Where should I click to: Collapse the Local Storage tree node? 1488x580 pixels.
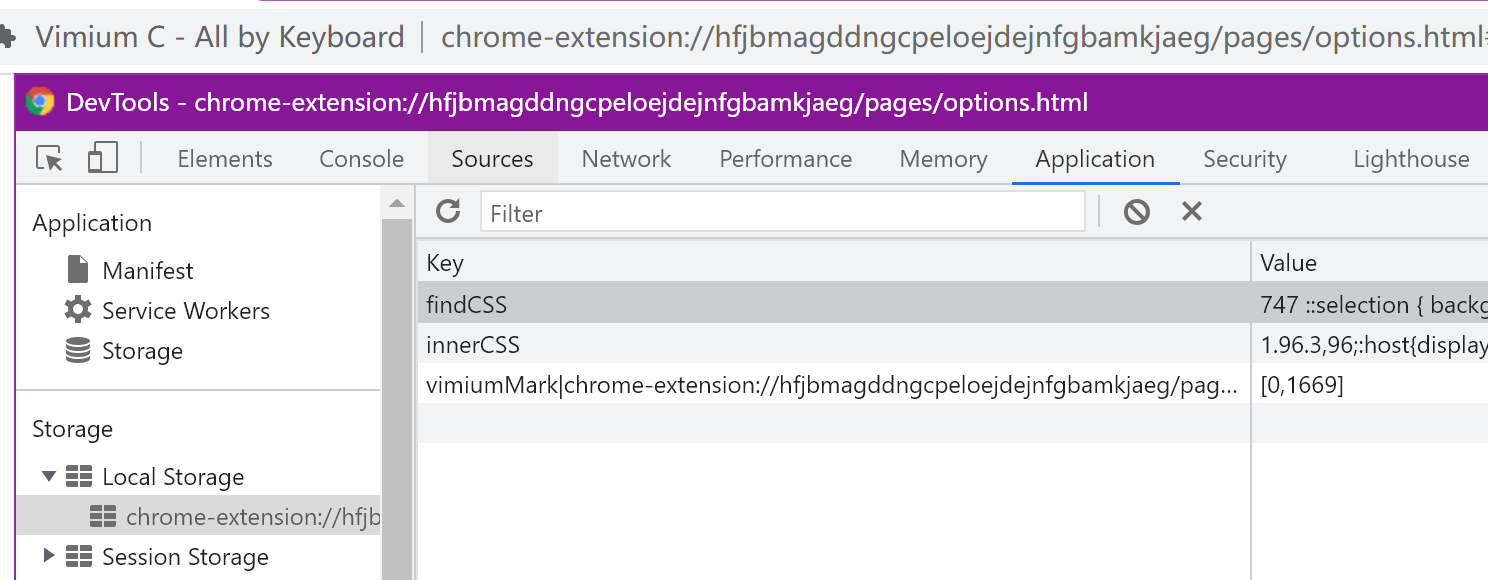[49, 476]
